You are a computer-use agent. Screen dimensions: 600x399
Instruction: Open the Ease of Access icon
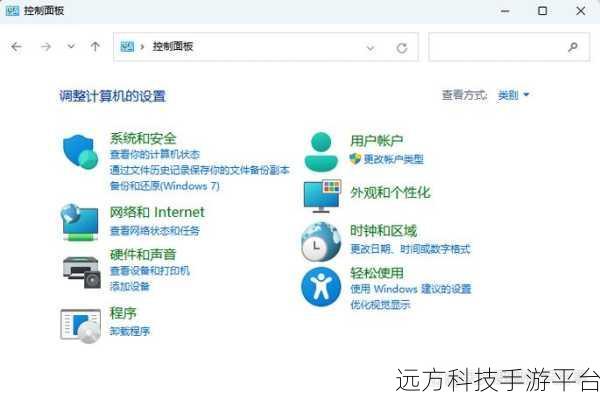(x=321, y=287)
